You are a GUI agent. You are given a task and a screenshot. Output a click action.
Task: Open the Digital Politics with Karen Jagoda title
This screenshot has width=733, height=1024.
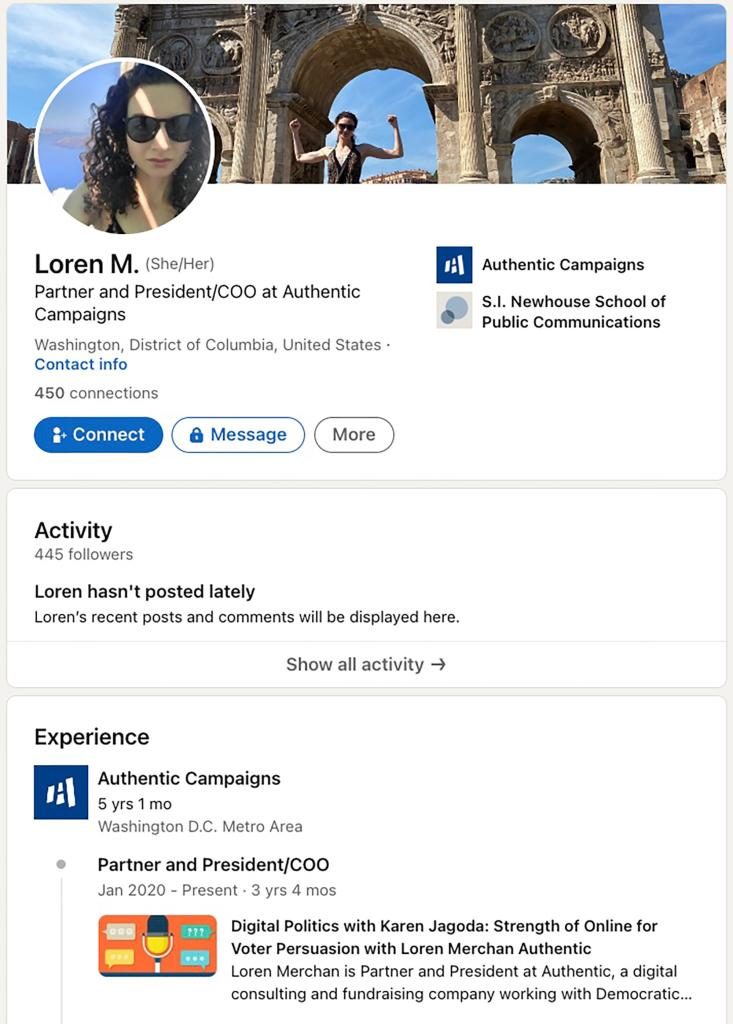[x=444, y=937]
